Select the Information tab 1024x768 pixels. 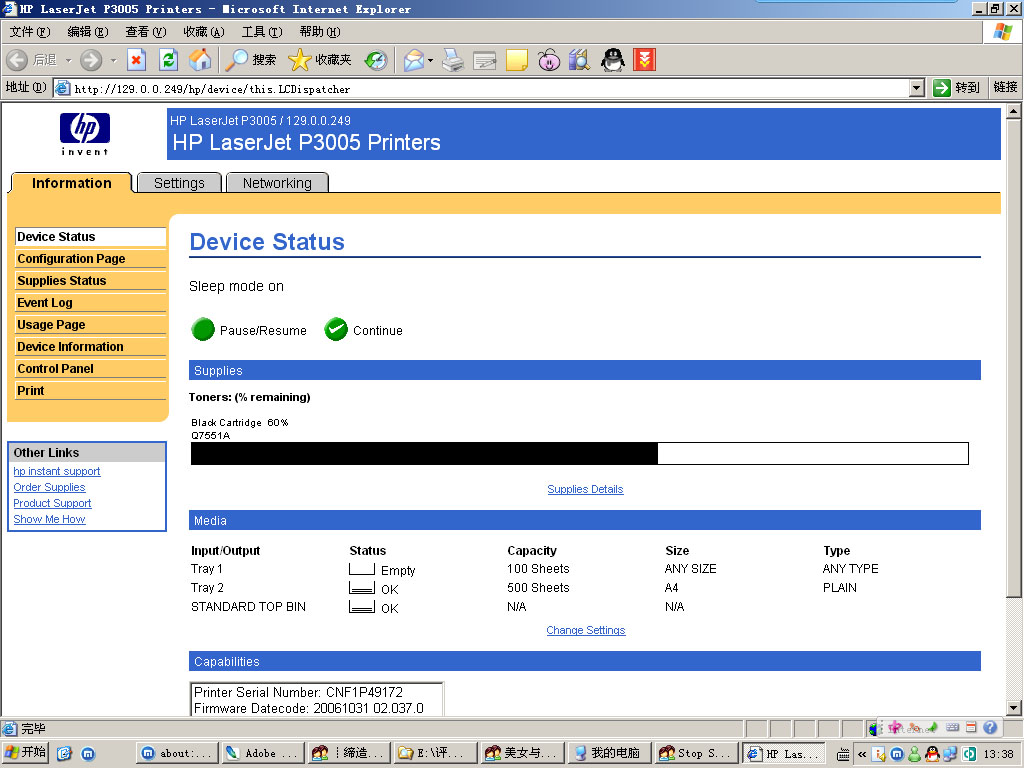point(71,183)
